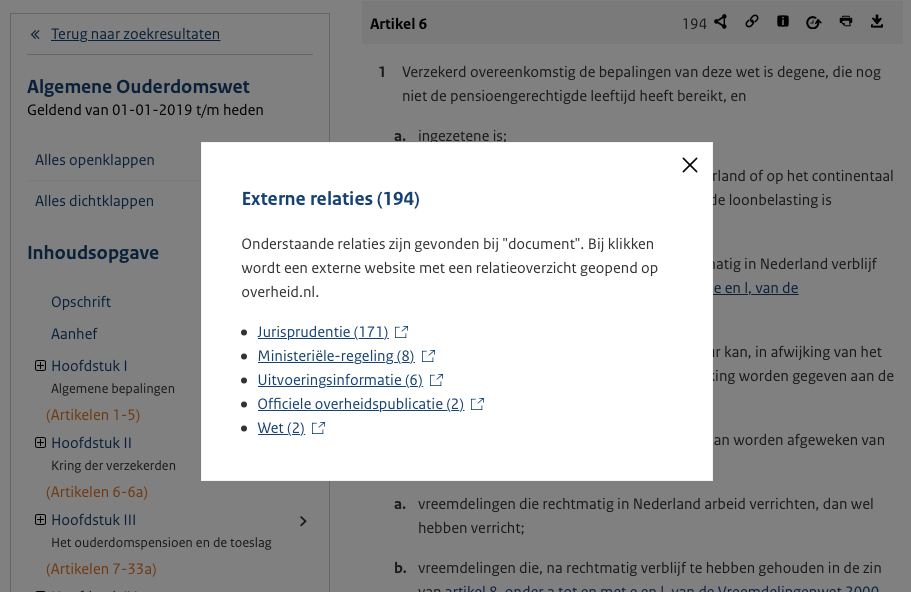Expand the Hoofdstuk III plus toggle

tap(41, 520)
